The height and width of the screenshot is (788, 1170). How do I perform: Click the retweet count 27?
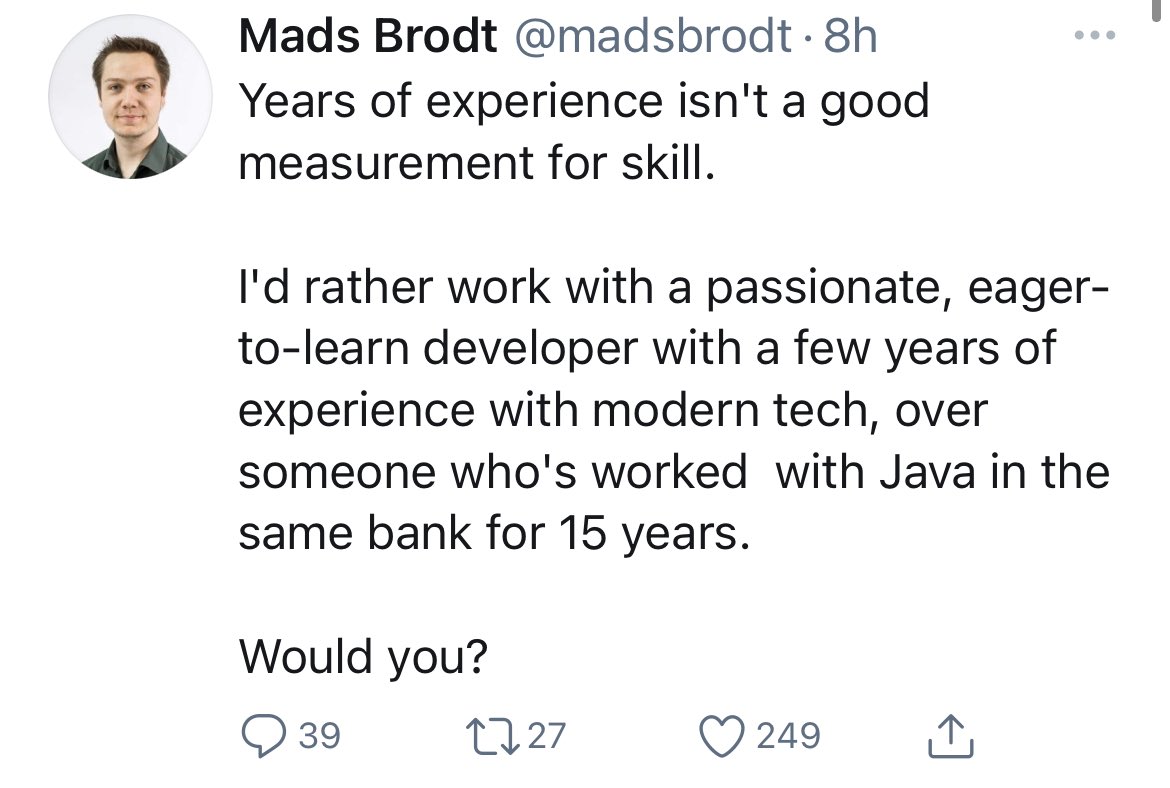[546, 737]
